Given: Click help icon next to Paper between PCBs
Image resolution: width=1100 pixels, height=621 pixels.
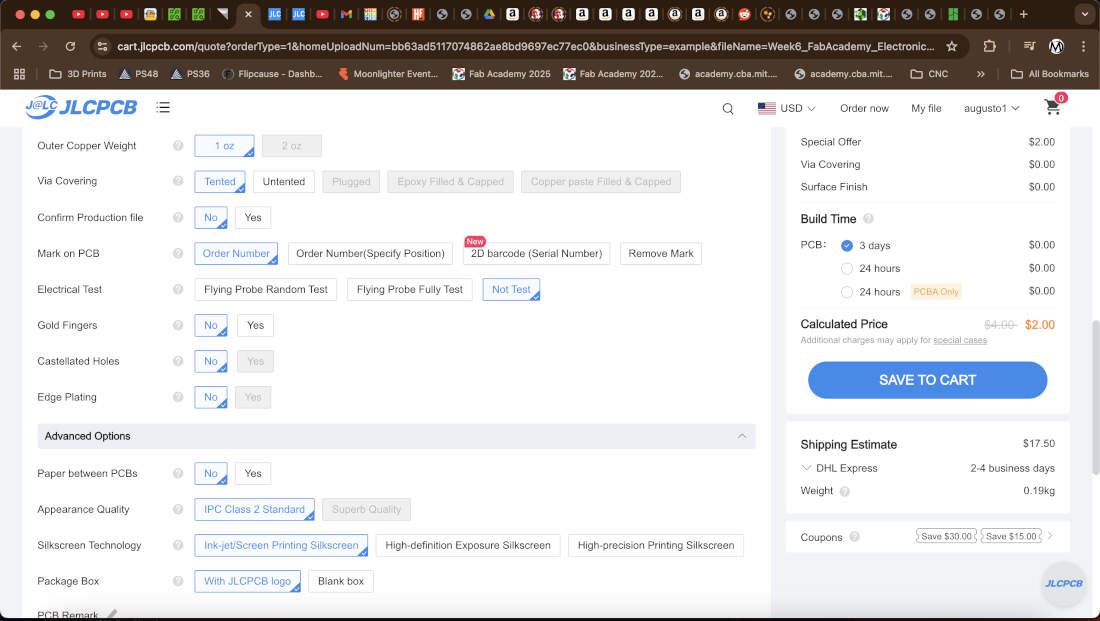Looking at the screenshot, I should [178, 473].
